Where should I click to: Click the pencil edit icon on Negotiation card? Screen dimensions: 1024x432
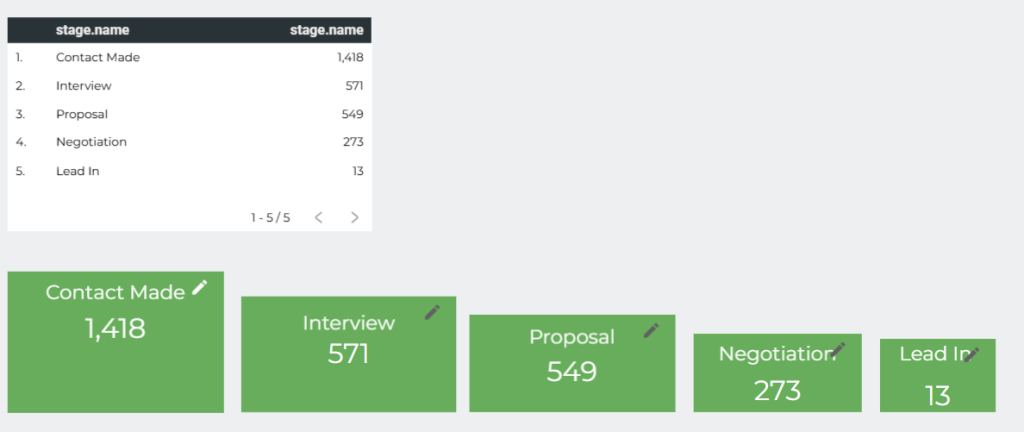click(x=838, y=350)
